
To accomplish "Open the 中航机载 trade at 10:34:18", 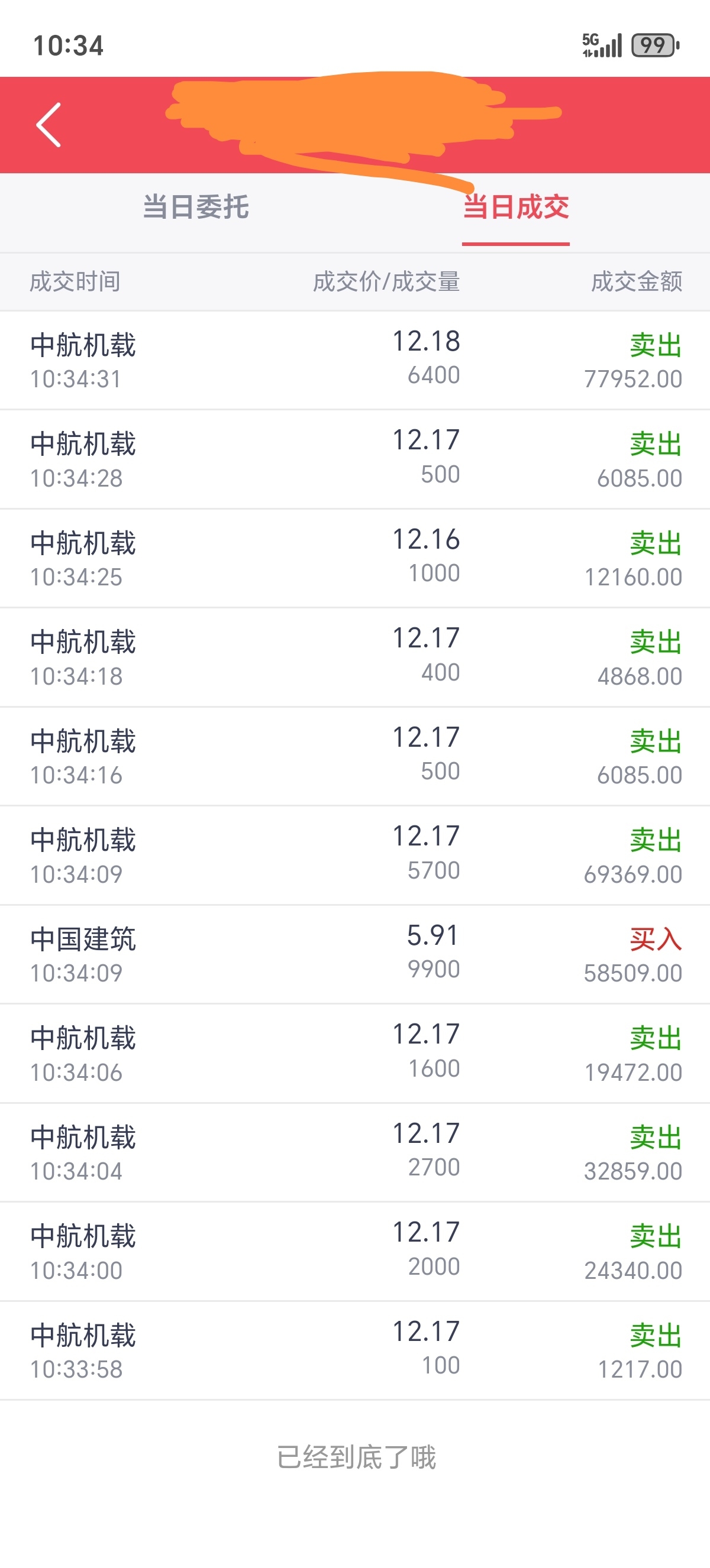I will point(355,657).
